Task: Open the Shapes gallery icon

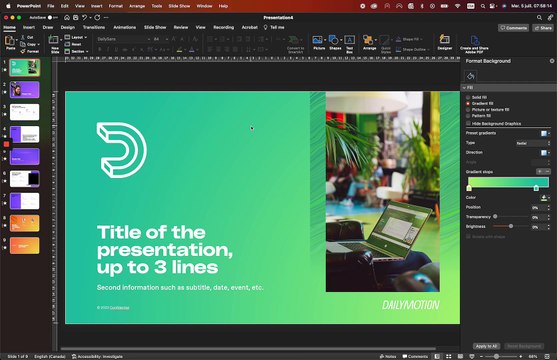Action: pyautogui.click(x=333, y=40)
